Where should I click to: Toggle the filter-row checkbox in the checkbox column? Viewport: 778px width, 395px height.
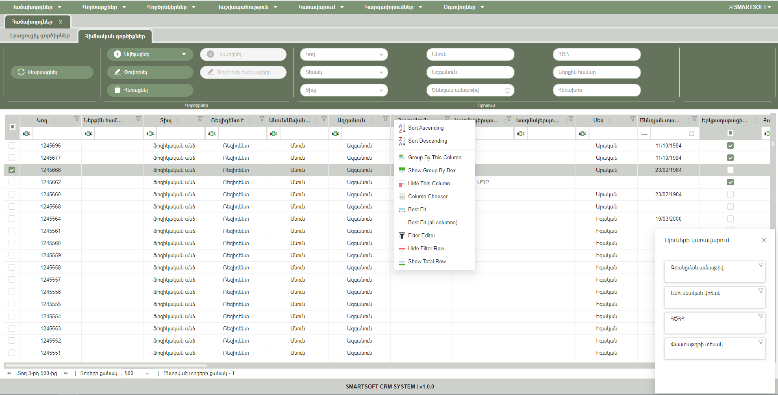click(730, 133)
